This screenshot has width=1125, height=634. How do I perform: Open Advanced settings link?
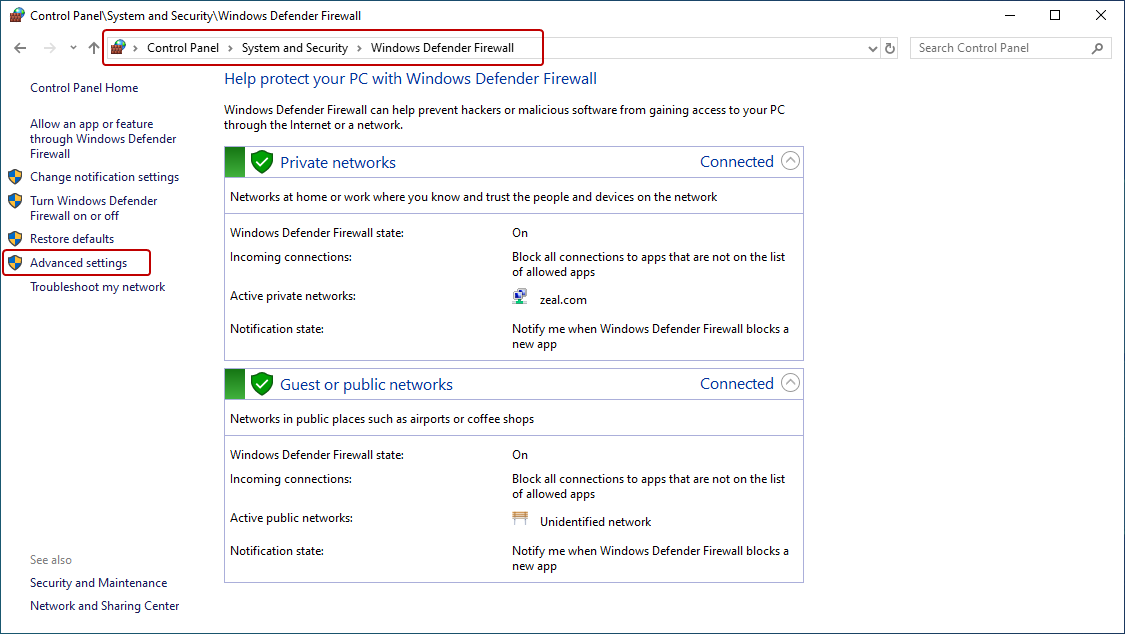(78, 263)
